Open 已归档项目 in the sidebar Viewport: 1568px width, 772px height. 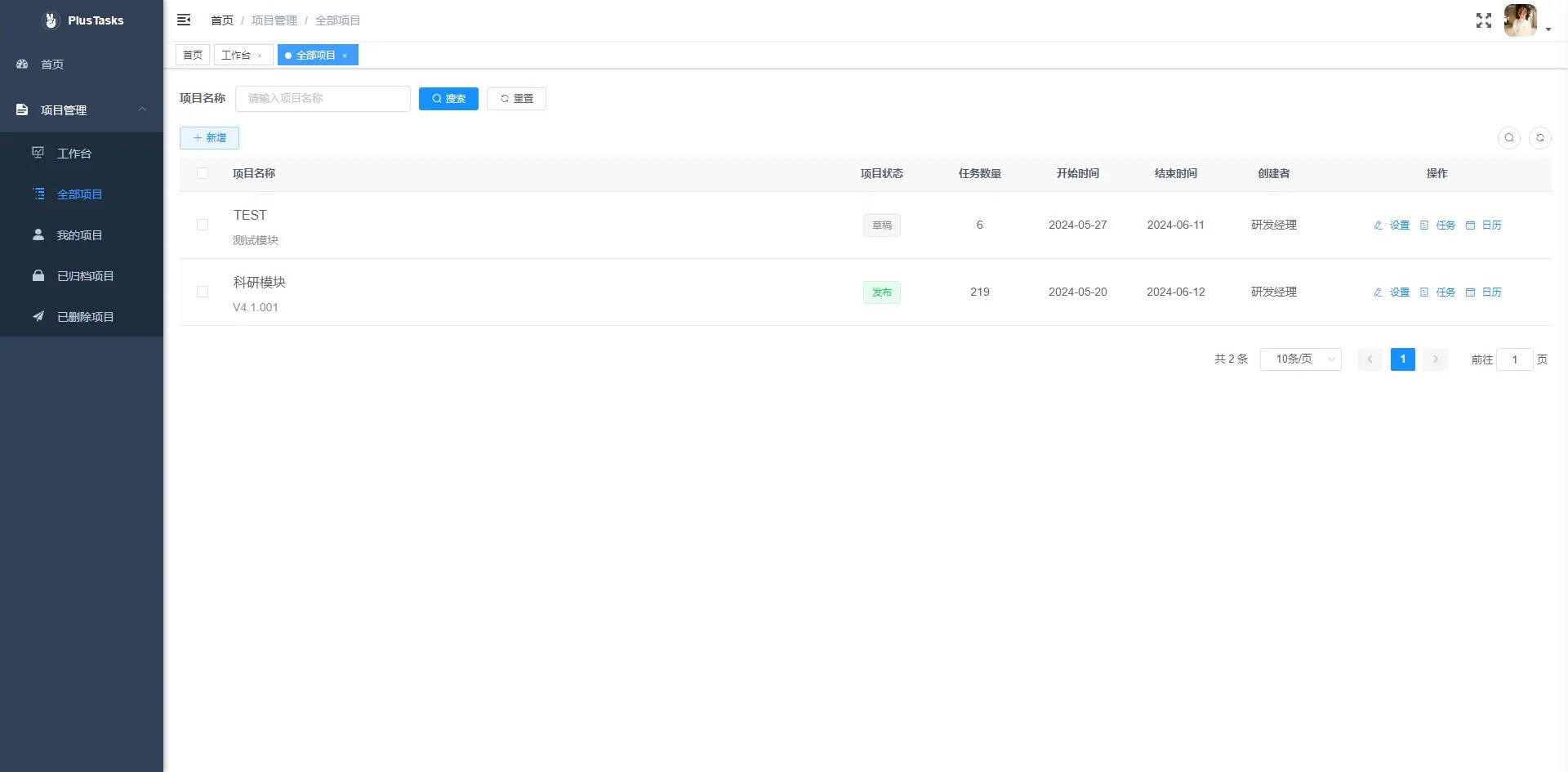(85, 276)
